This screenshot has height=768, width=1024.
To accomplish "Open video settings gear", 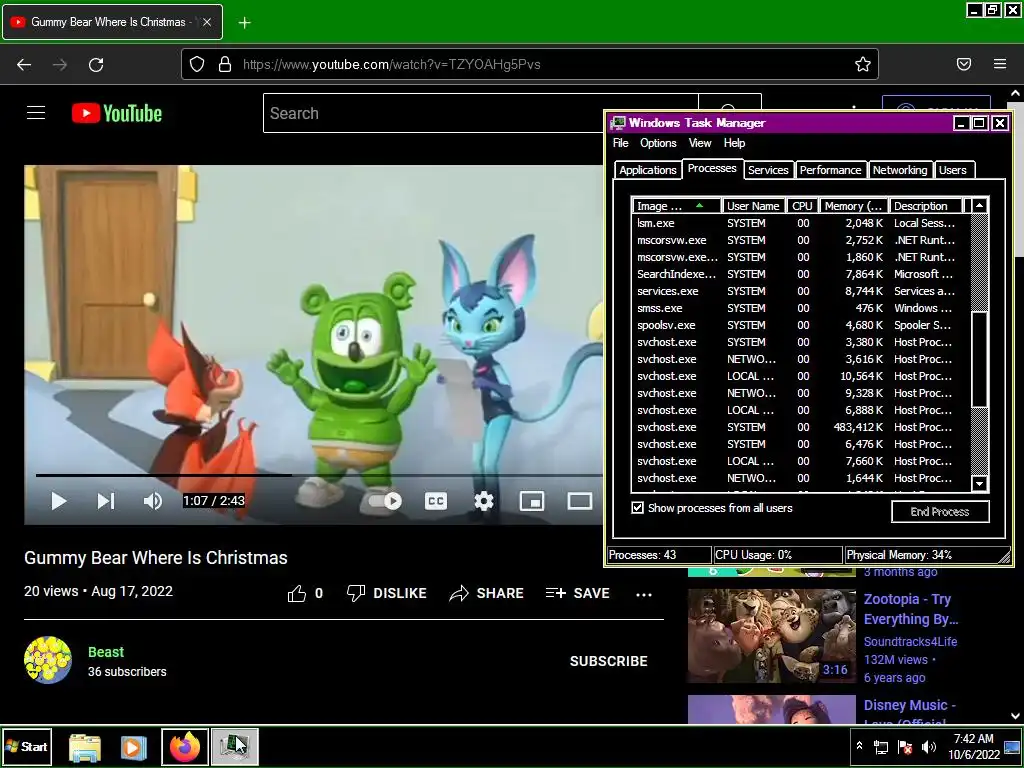I will pyautogui.click(x=483, y=501).
